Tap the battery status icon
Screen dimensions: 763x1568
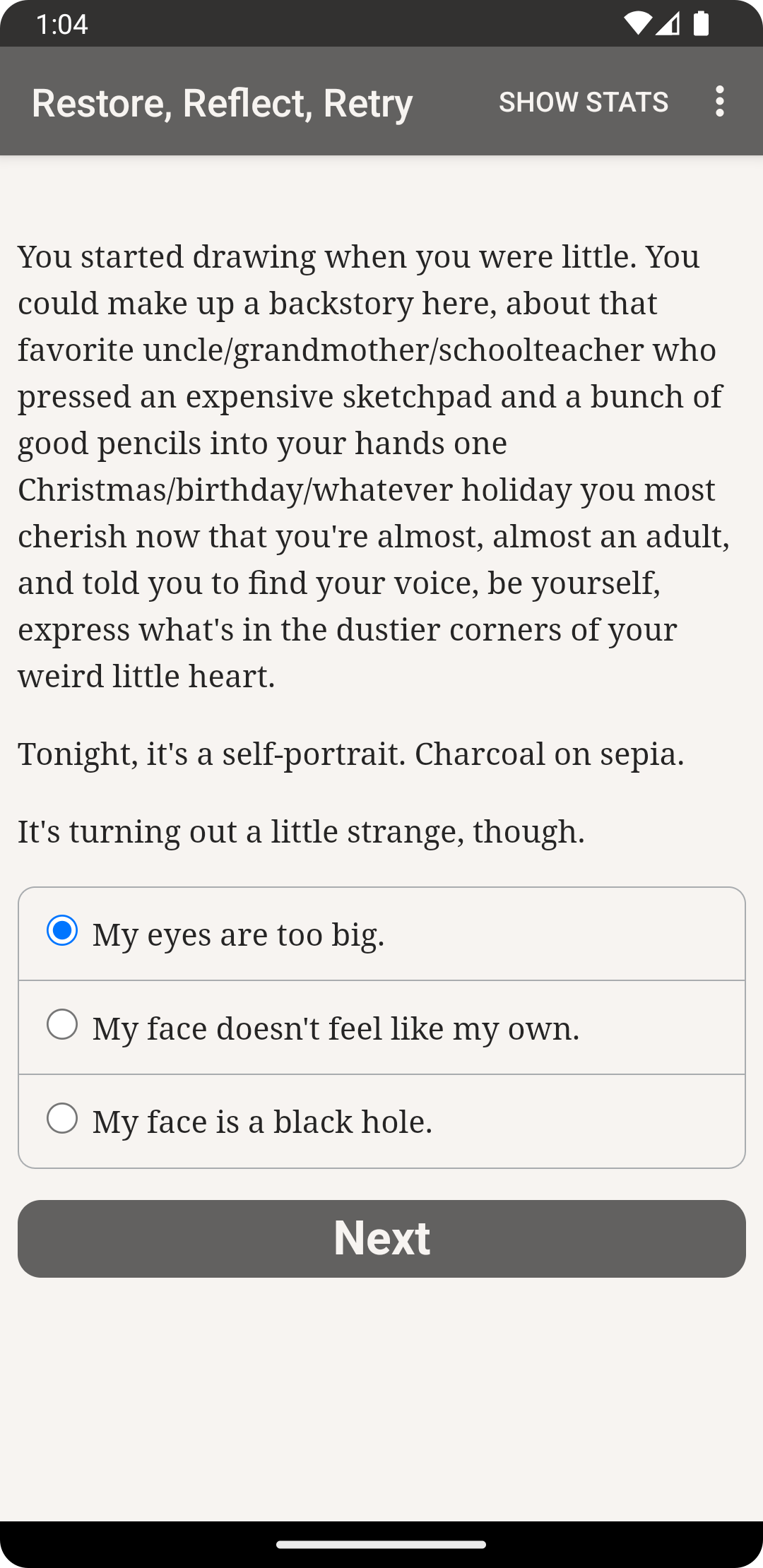click(x=701, y=24)
